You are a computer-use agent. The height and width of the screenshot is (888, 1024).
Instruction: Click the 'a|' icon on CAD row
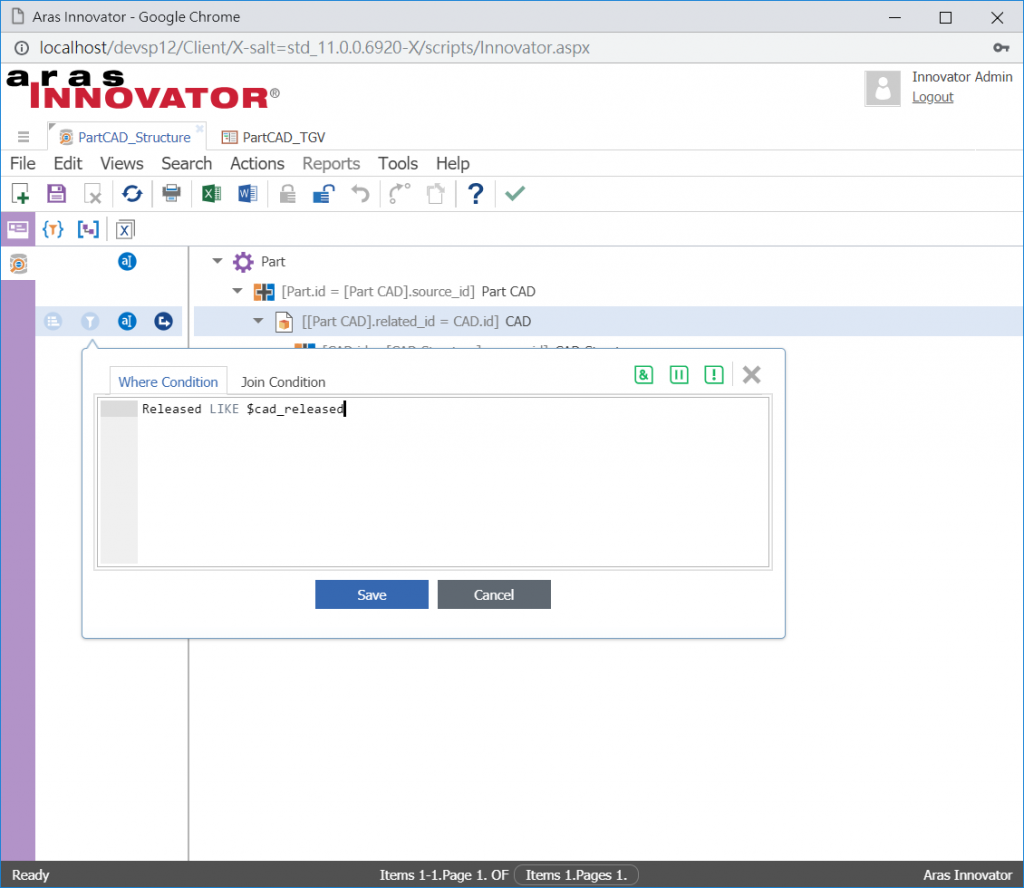coord(127,321)
